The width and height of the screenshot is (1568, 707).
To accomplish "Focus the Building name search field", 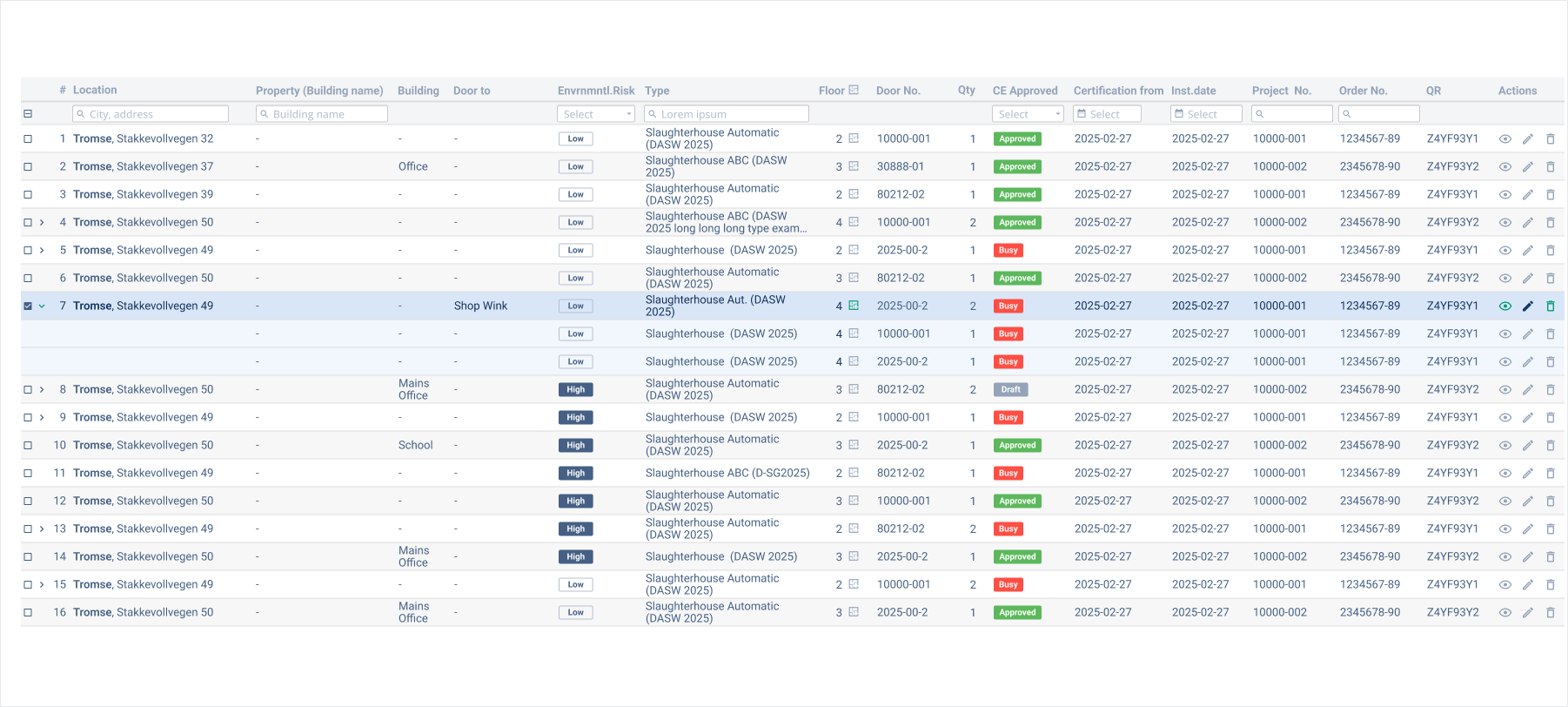I will pyautogui.click(x=322, y=114).
